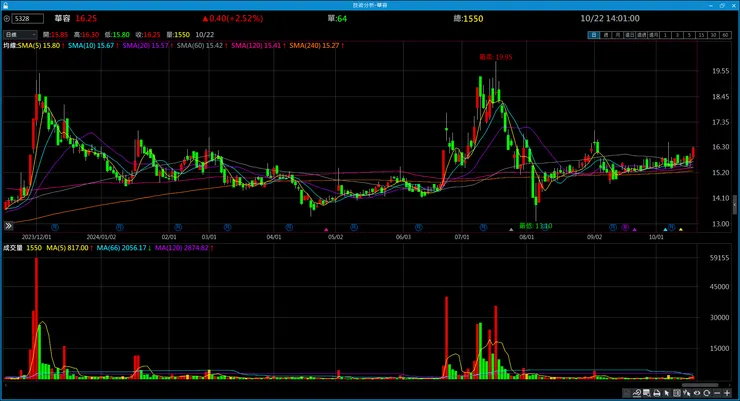The image size is (740, 401).
Task: Select the 1-minute timeframe button
Action: 665,35
